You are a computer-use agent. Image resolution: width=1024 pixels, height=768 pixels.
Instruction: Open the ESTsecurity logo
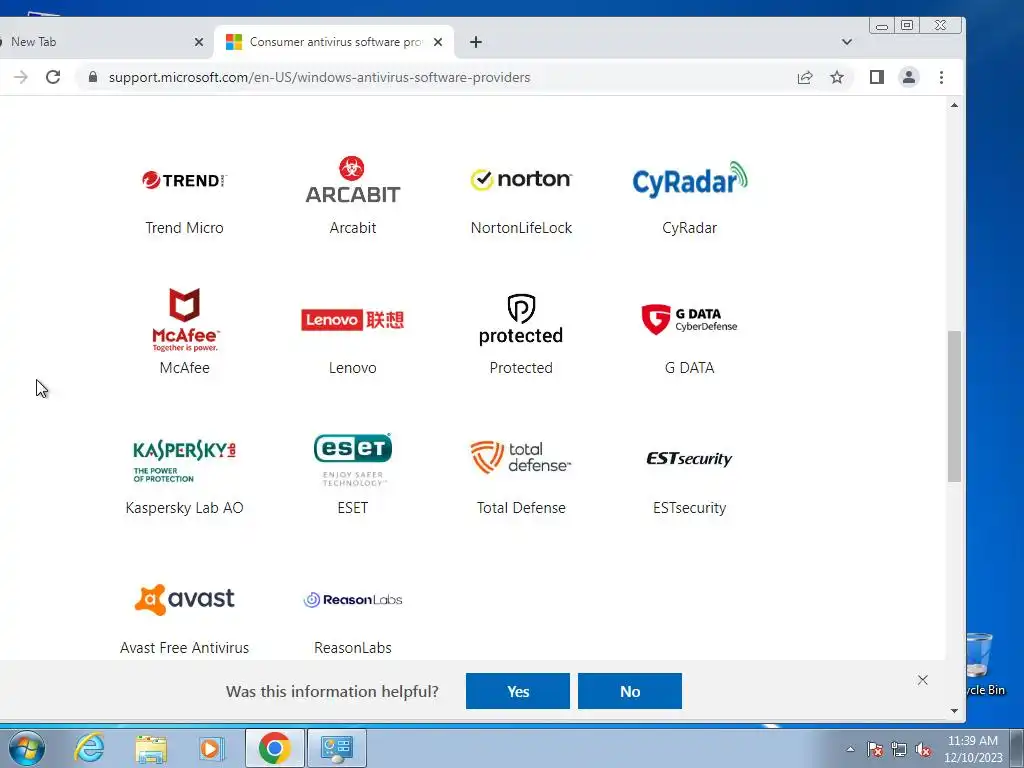pyautogui.click(x=690, y=458)
